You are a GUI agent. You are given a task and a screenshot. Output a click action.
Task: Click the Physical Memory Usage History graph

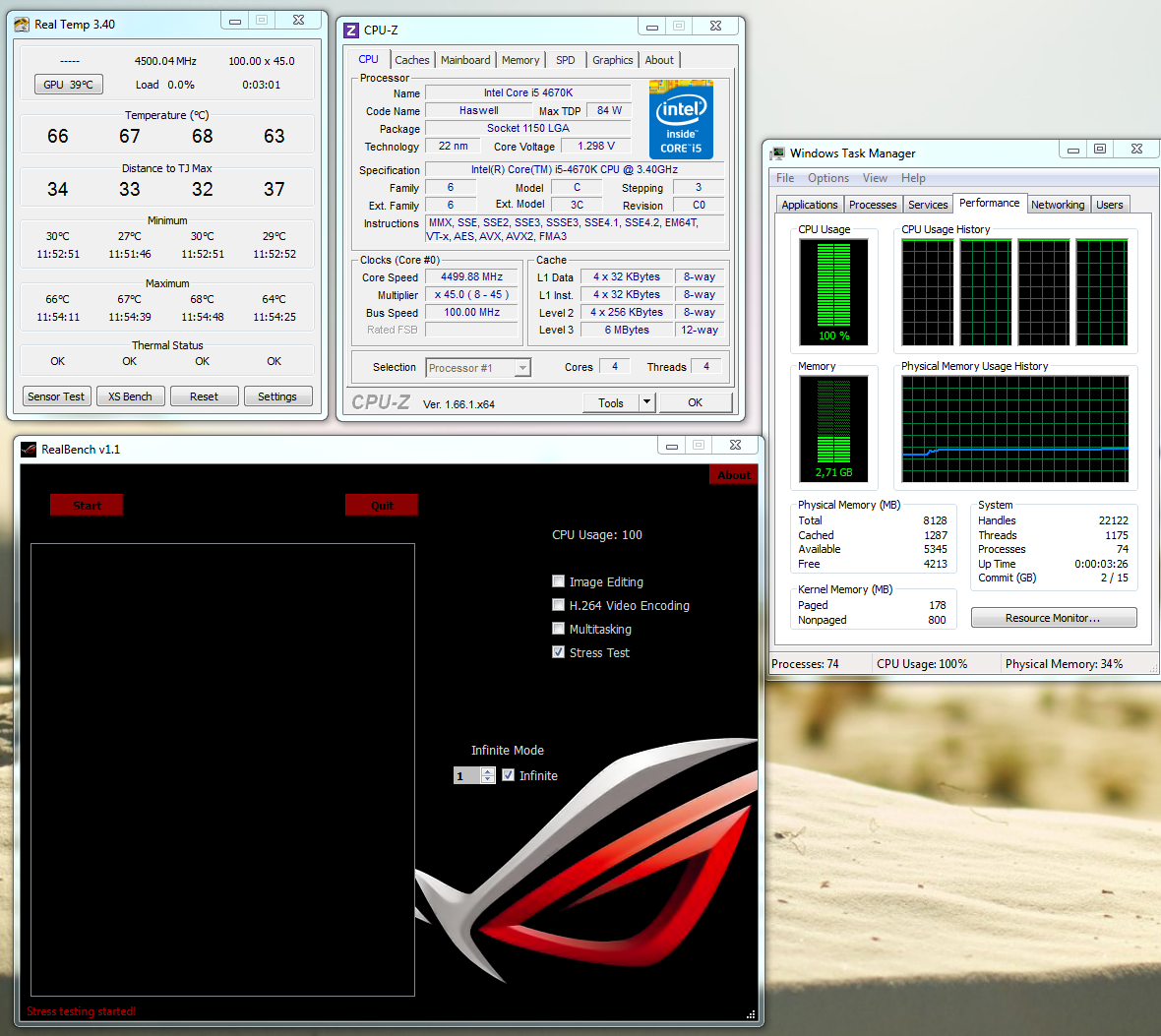pos(1015,429)
